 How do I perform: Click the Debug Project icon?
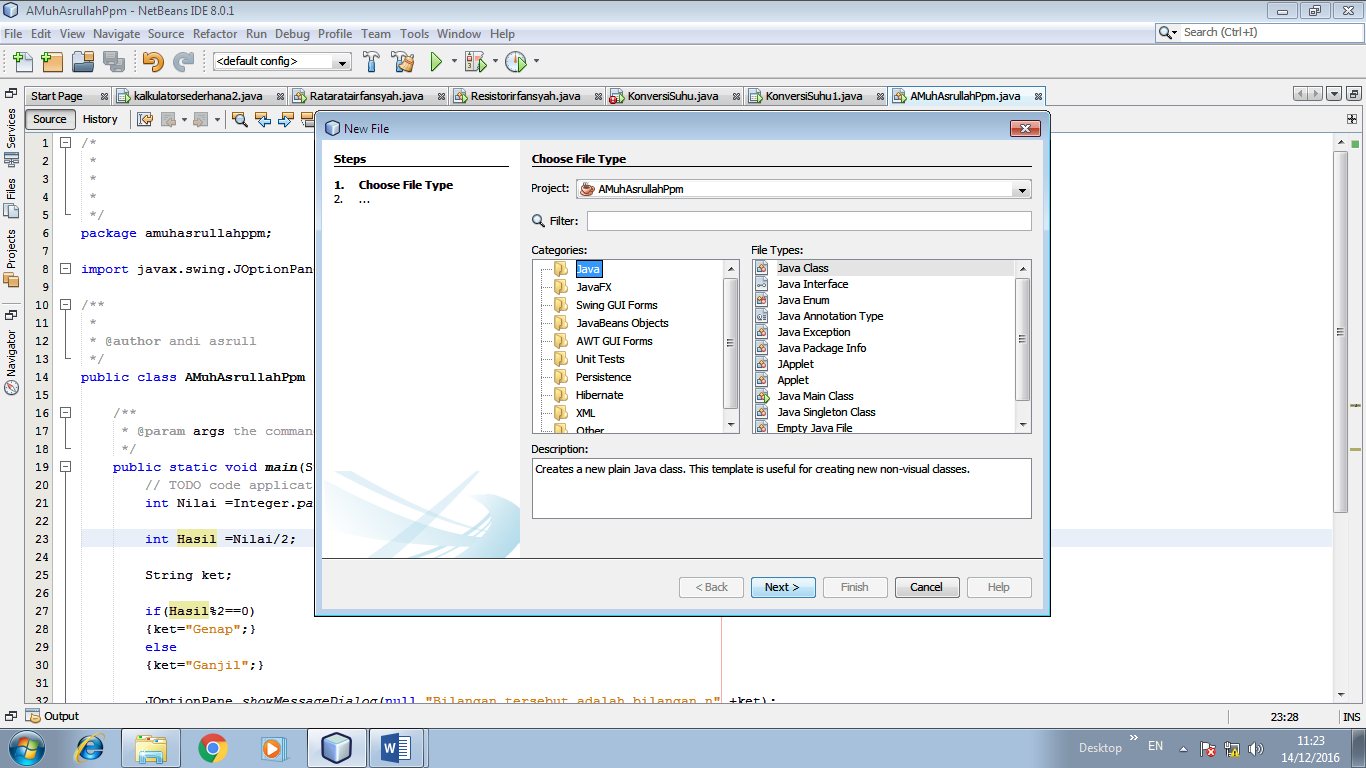[x=475, y=61]
